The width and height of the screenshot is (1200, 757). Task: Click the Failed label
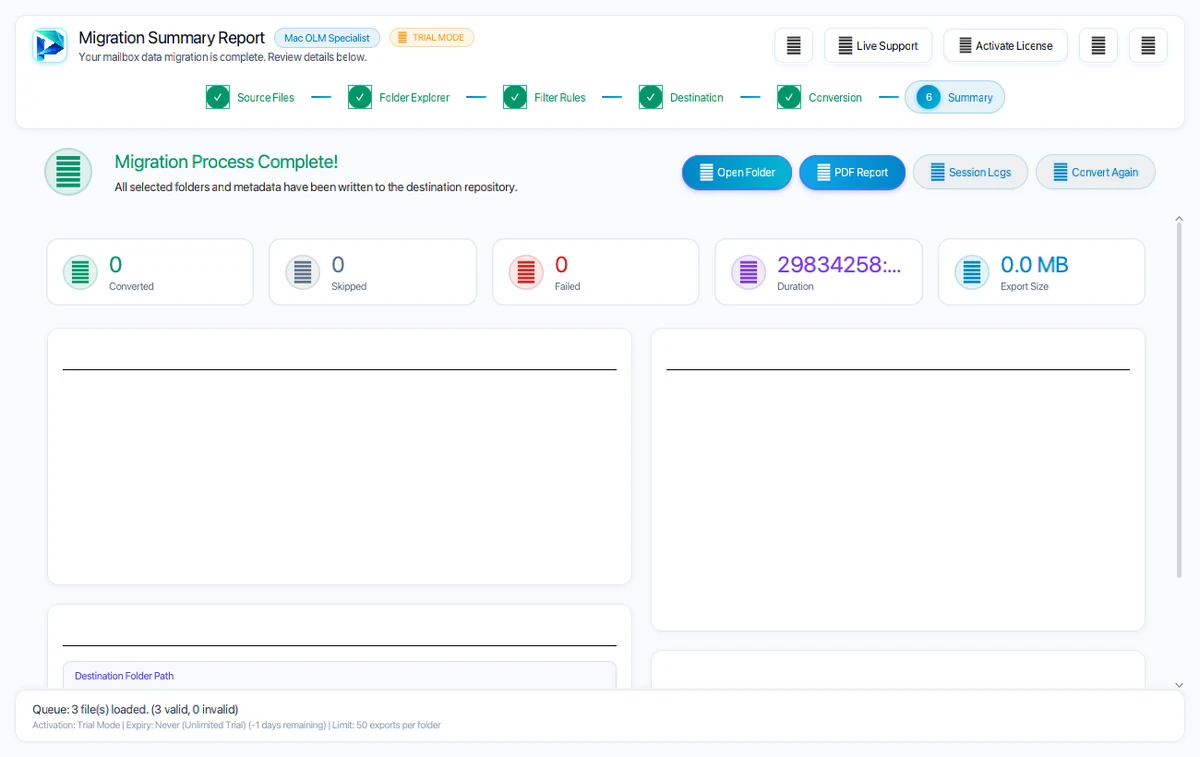567,286
